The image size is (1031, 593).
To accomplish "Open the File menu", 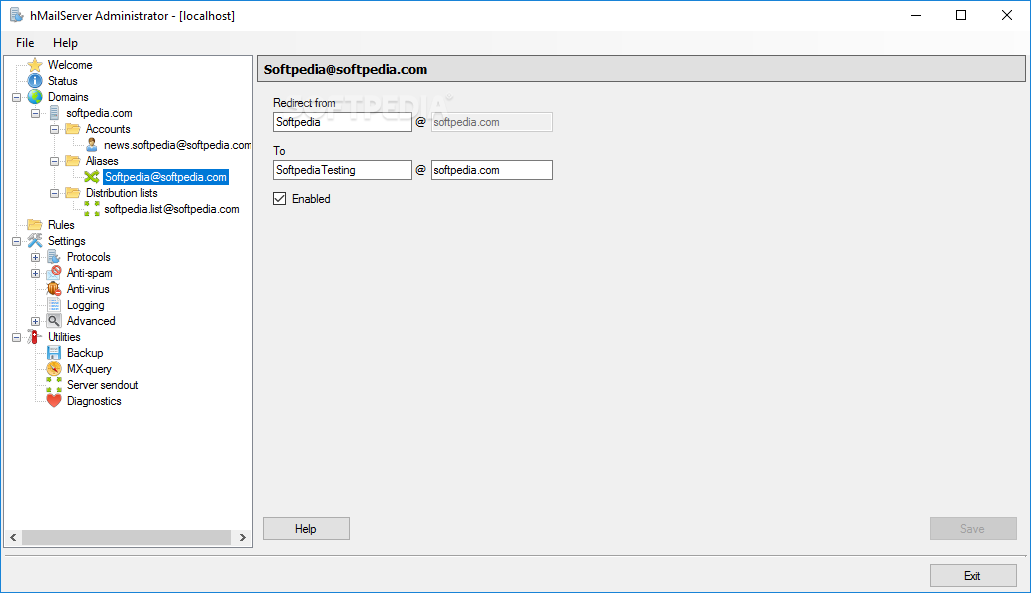I will tap(25, 43).
